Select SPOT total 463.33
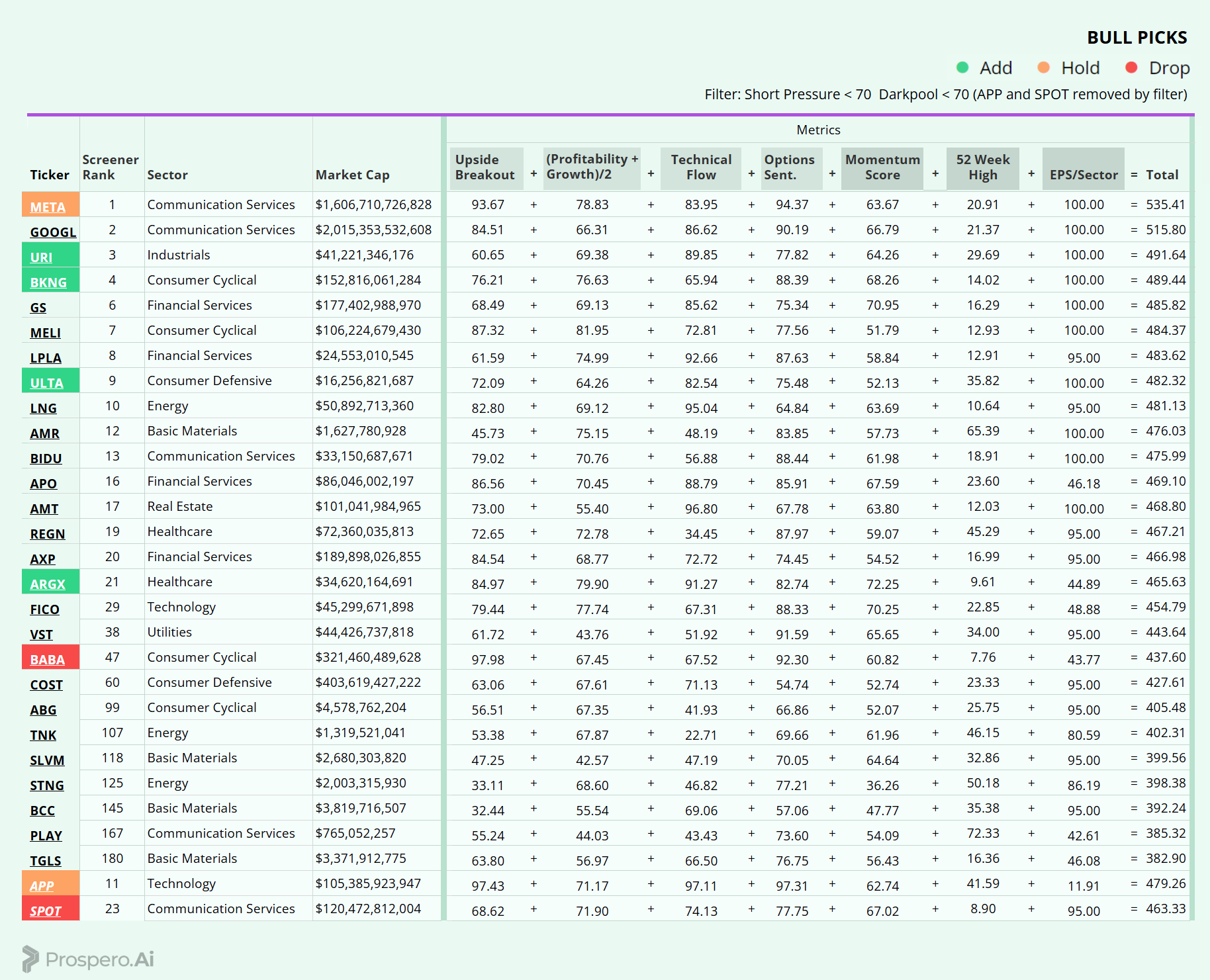Image resolution: width=1210 pixels, height=980 pixels. click(1166, 909)
